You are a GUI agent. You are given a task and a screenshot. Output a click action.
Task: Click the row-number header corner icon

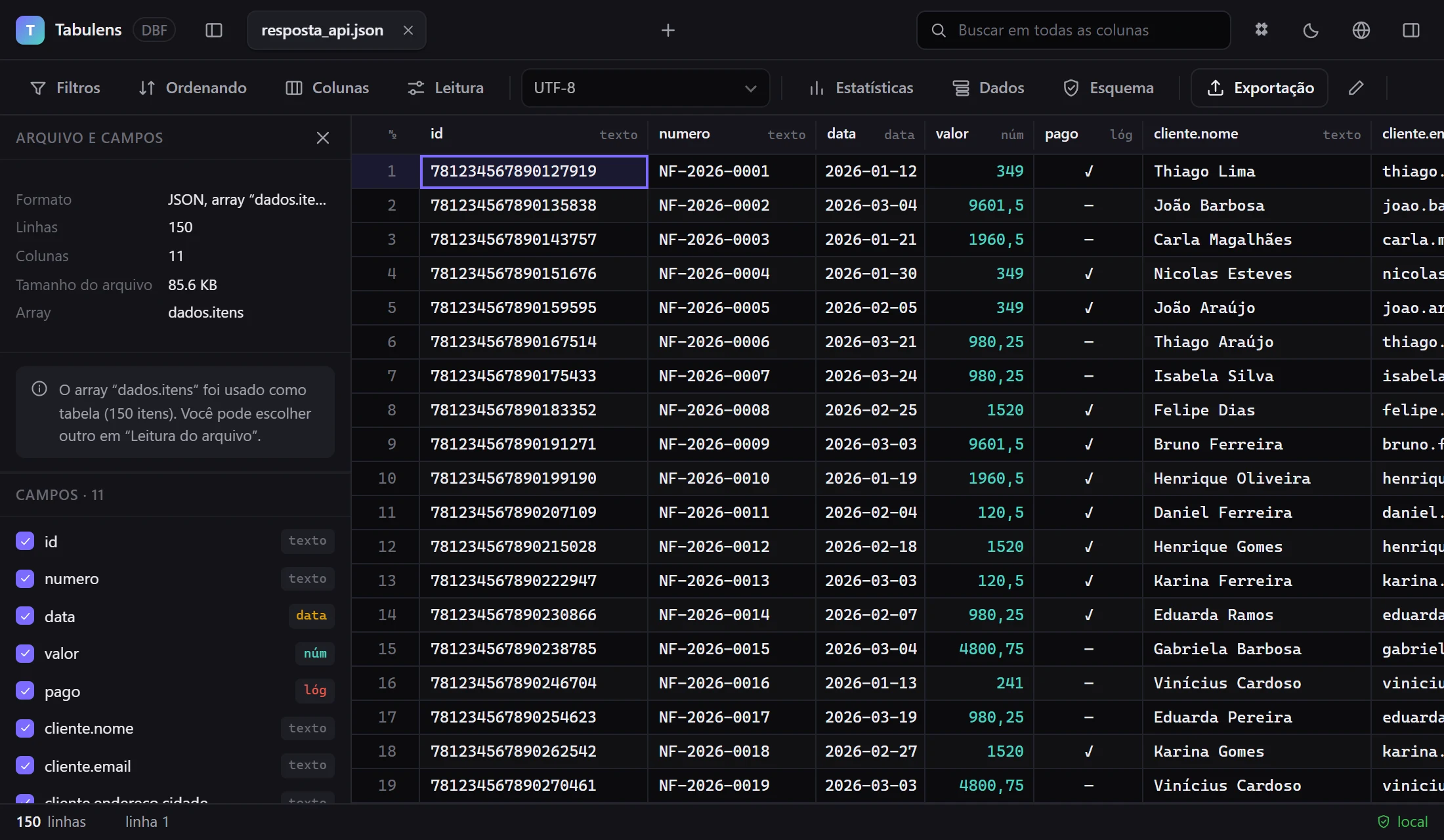point(393,135)
